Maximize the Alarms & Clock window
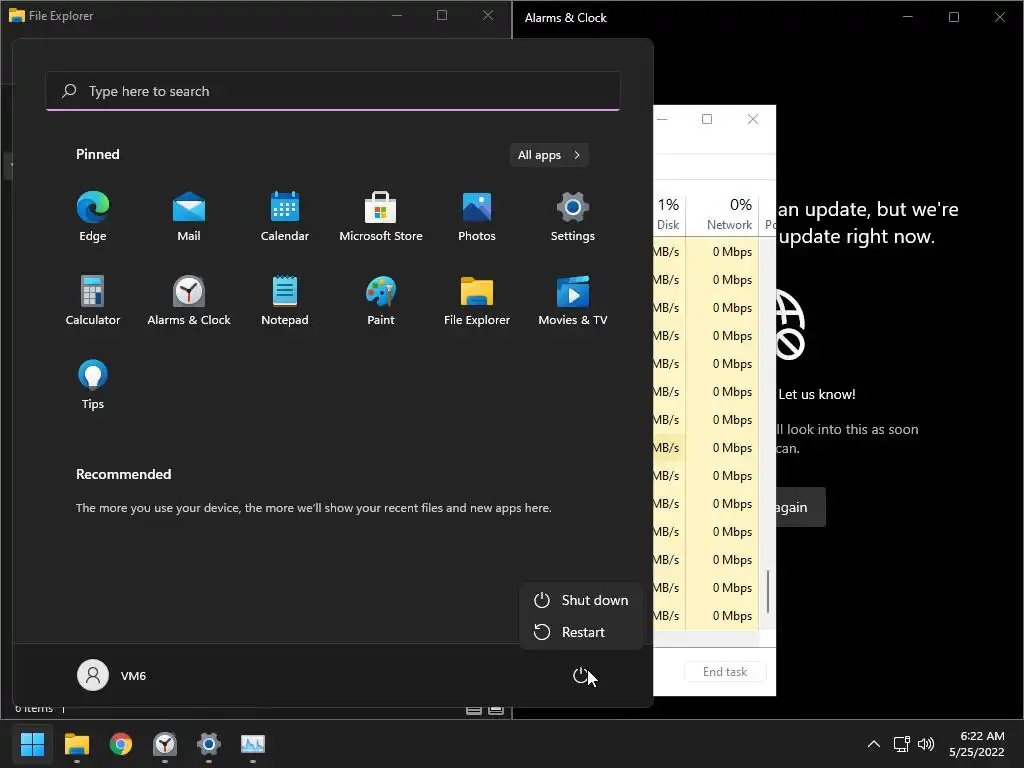 coord(954,17)
